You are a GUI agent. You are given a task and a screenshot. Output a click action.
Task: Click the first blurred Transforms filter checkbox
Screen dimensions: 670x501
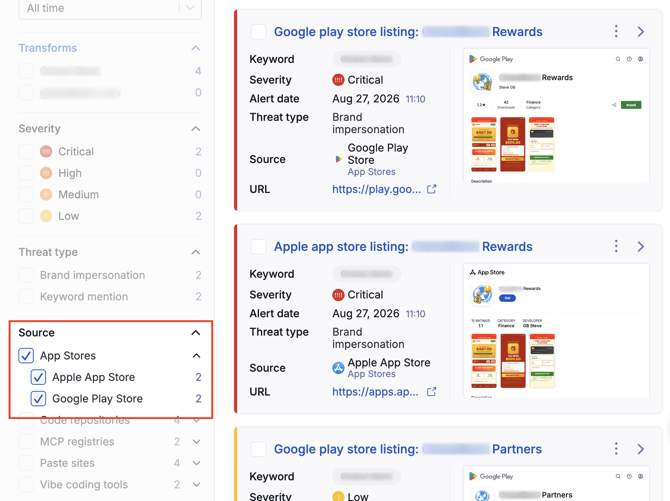[x=26, y=71]
